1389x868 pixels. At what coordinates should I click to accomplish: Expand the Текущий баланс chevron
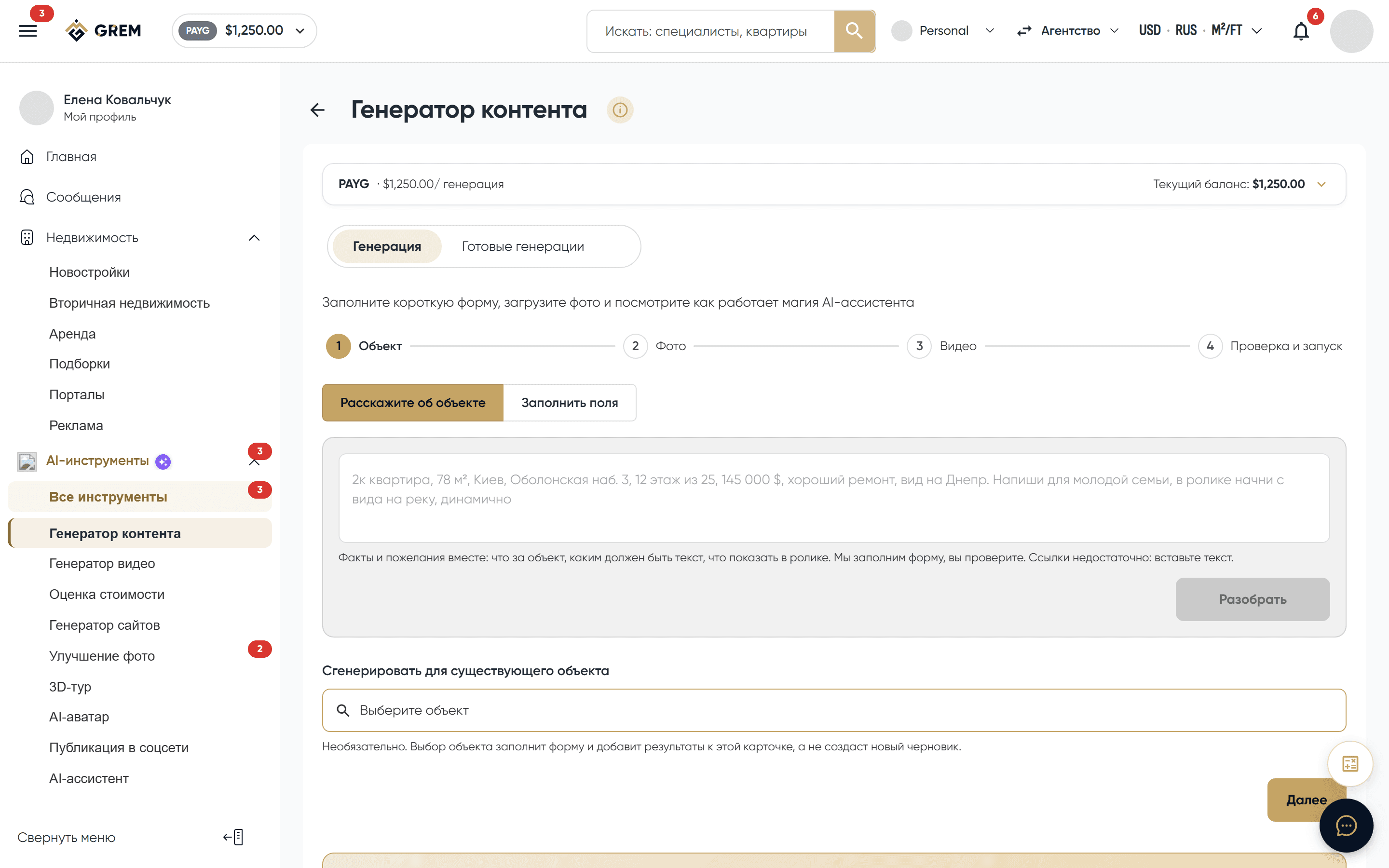click(1321, 184)
